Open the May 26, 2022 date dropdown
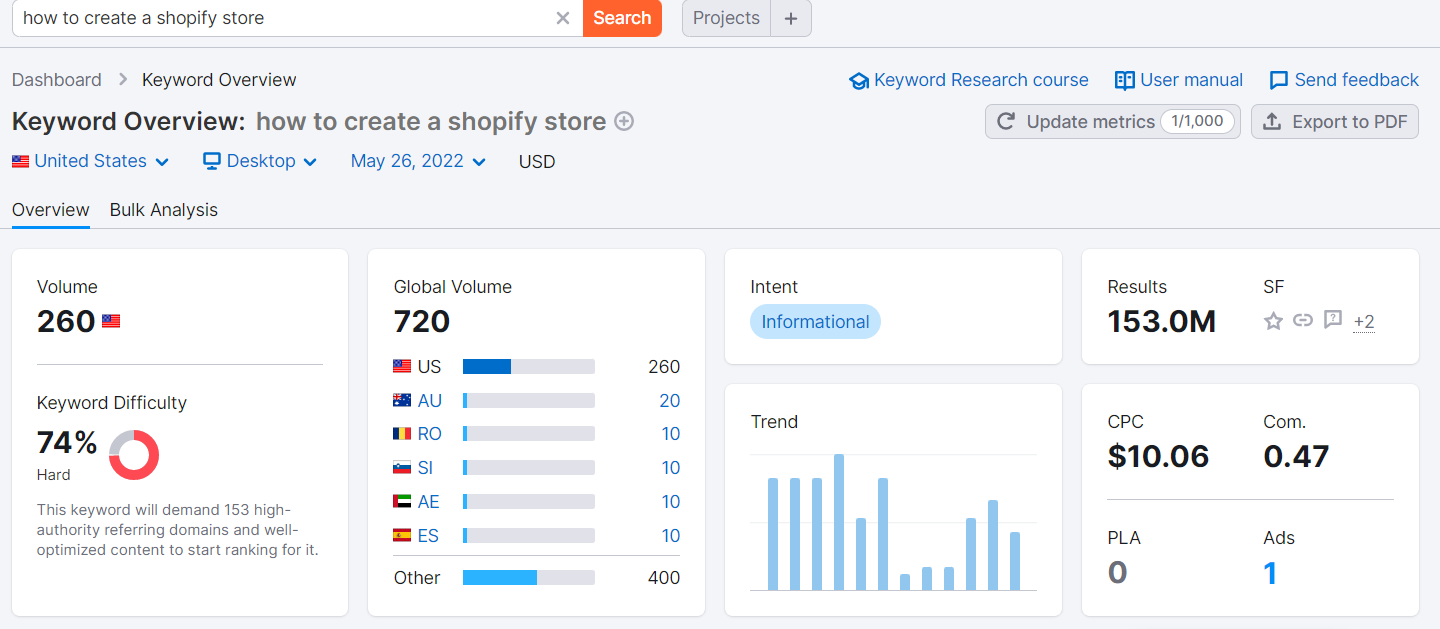This screenshot has width=1440, height=629. click(x=418, y=161)
